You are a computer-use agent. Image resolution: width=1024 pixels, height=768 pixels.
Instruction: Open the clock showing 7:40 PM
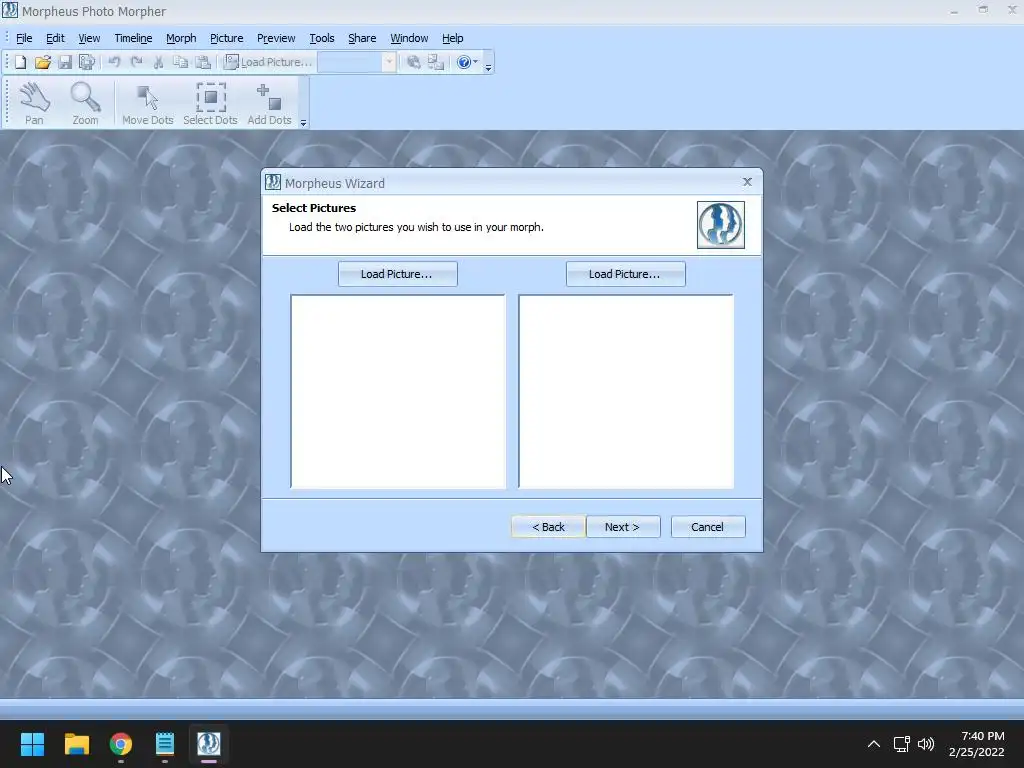[x=976, y=744]
